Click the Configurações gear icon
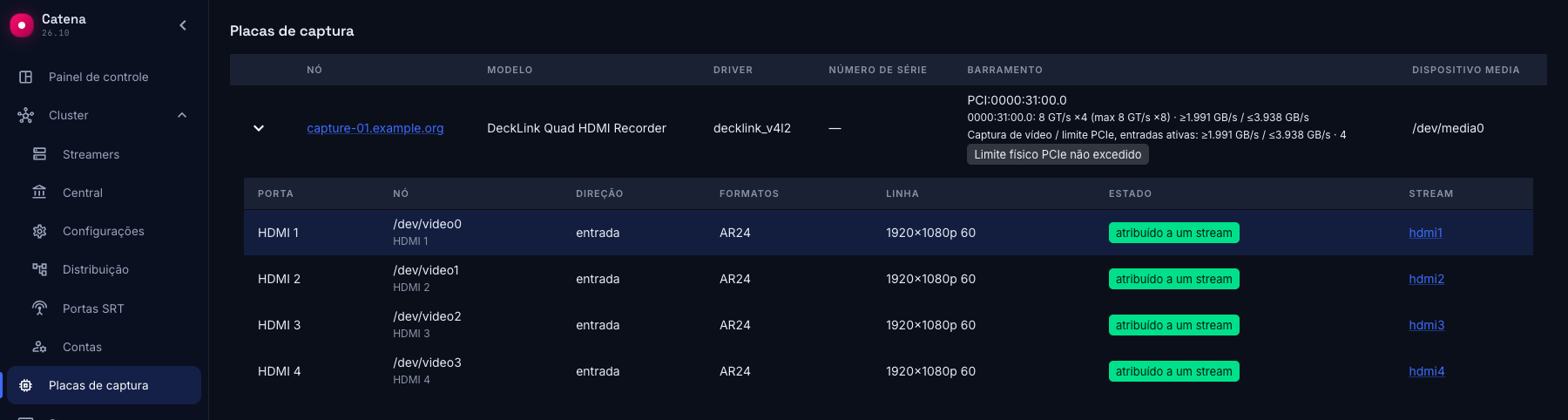This screenshot has height=420, width=1568. (x=39, y=231)
